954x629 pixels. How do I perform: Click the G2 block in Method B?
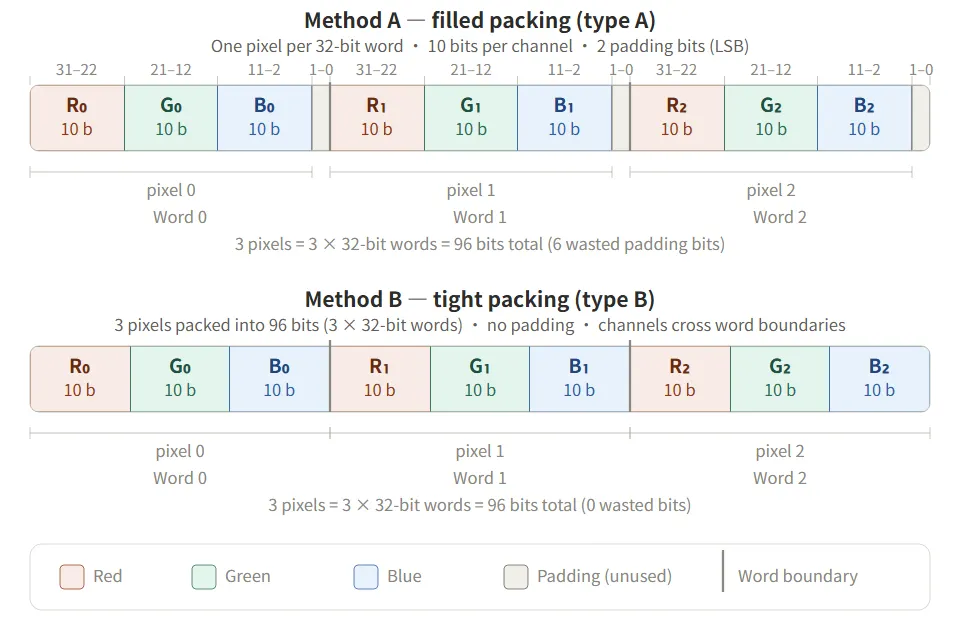779,378
